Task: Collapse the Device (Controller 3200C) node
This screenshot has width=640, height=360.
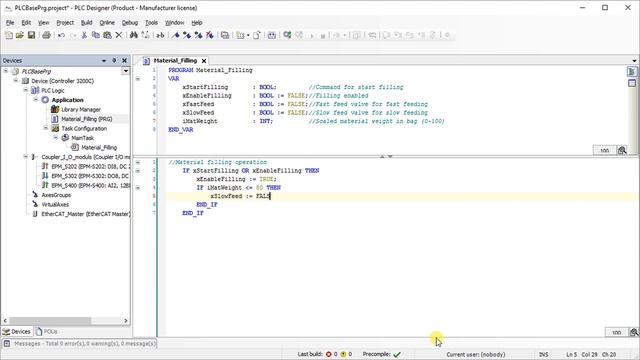Action: click(16, 80)
